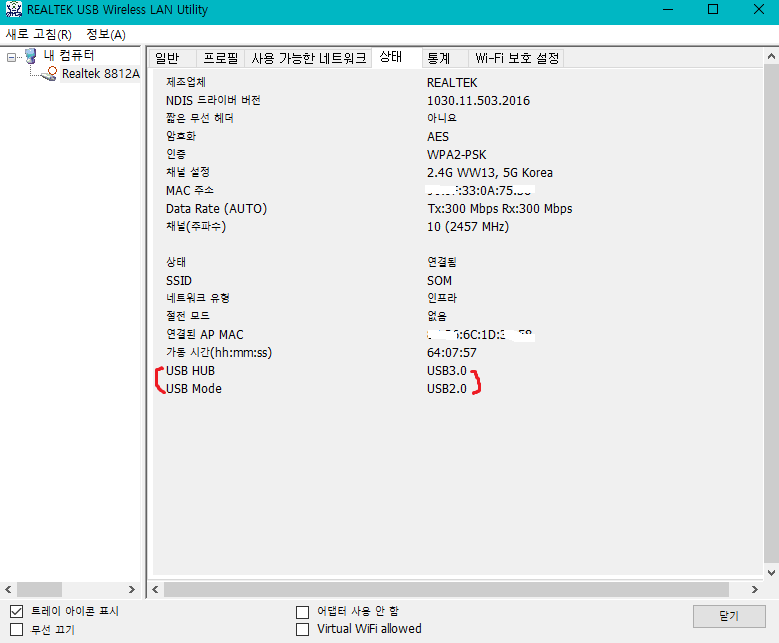Click the REALTEK manufacturer value
This screenshot has height=643, width=779.
point(452,82)
